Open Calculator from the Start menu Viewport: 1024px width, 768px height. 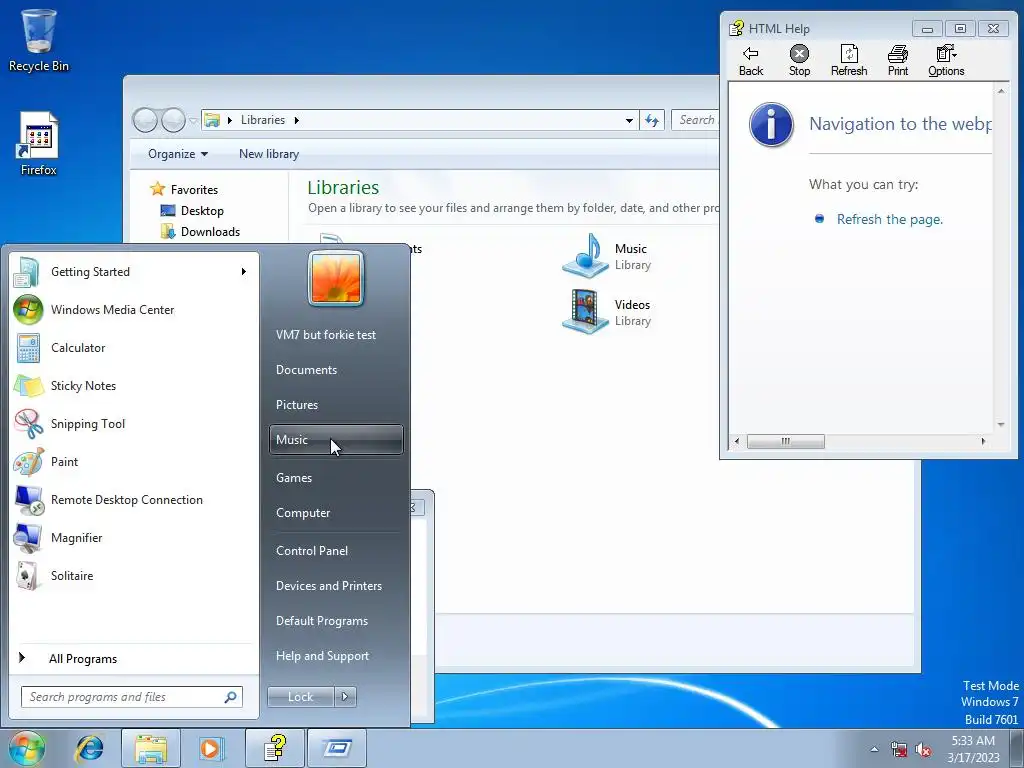[135, 347]
